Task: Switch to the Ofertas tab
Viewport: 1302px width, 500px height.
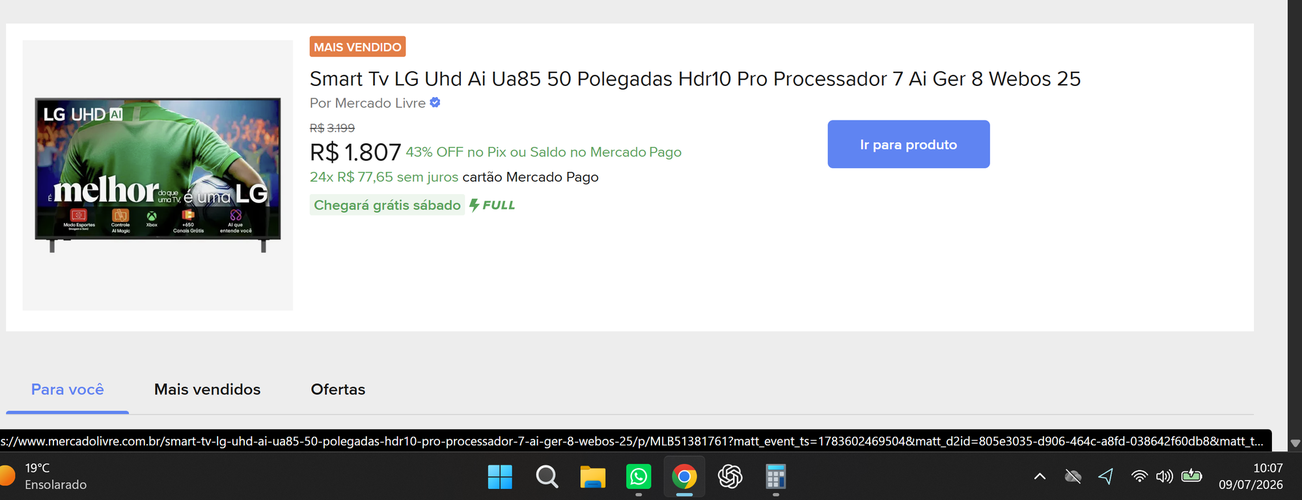Action: coord(338,389)
